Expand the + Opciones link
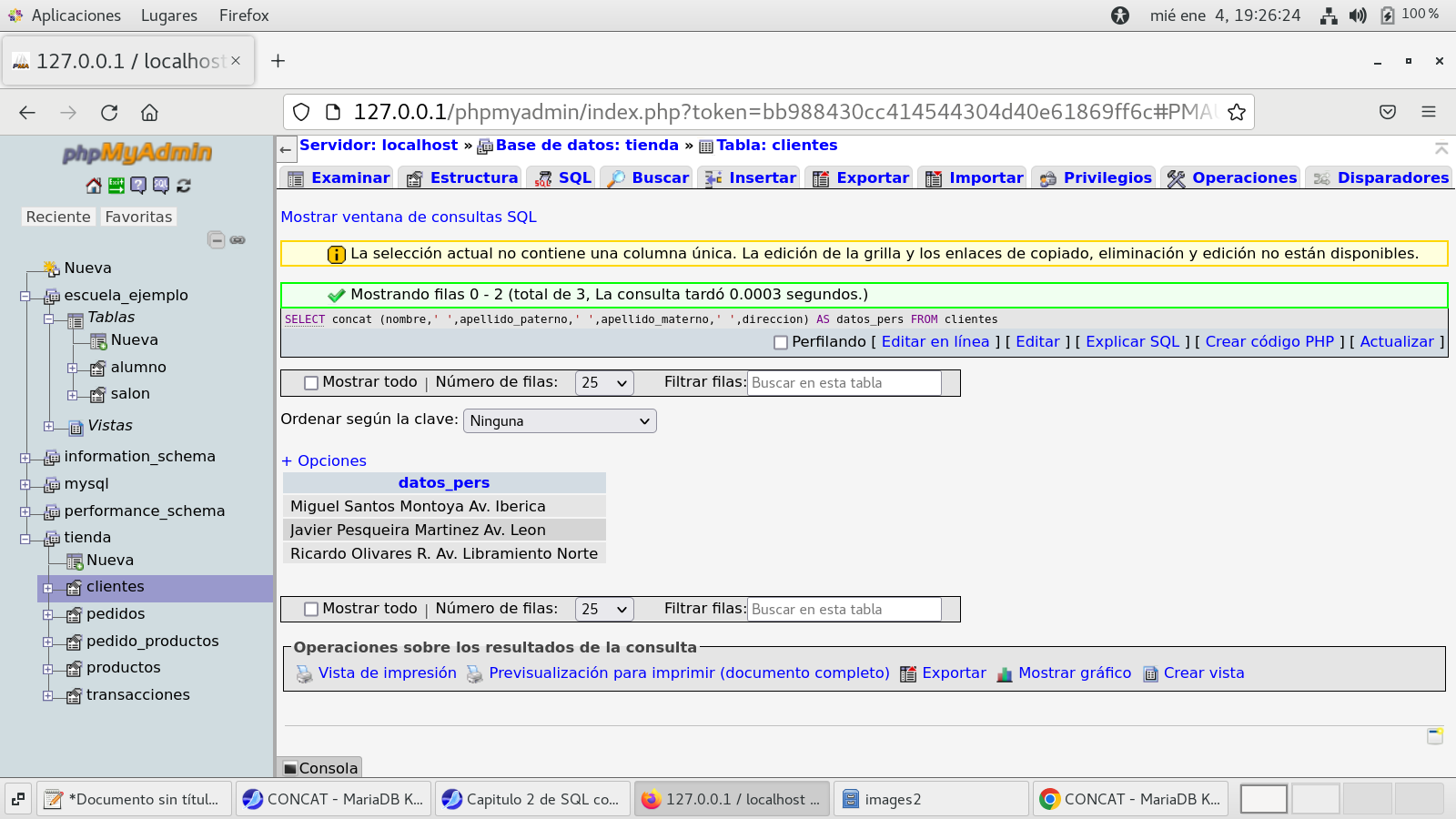 tap(324, 461)
